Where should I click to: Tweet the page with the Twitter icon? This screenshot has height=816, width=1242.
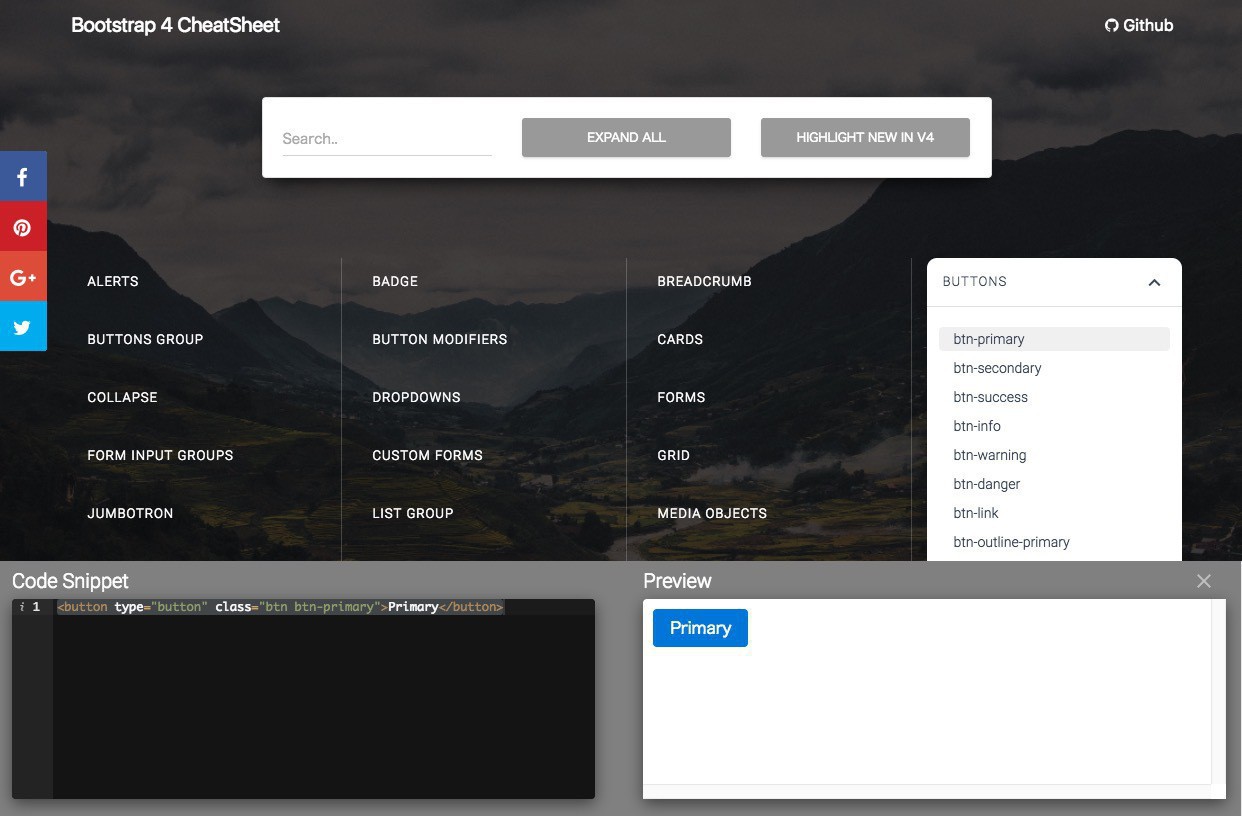click(x=23, y=326)
